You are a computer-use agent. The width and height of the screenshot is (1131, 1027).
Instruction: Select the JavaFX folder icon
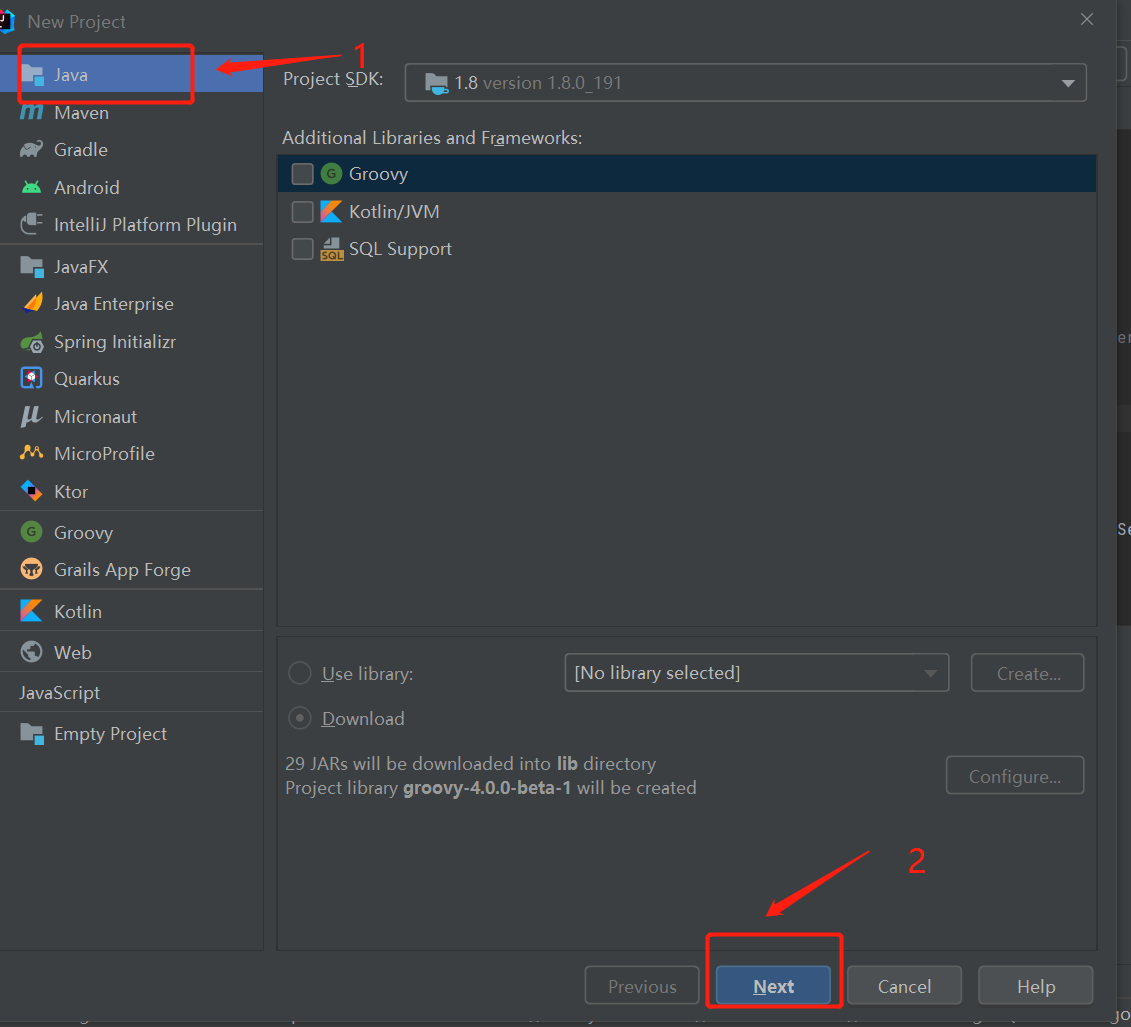(32, 266)
